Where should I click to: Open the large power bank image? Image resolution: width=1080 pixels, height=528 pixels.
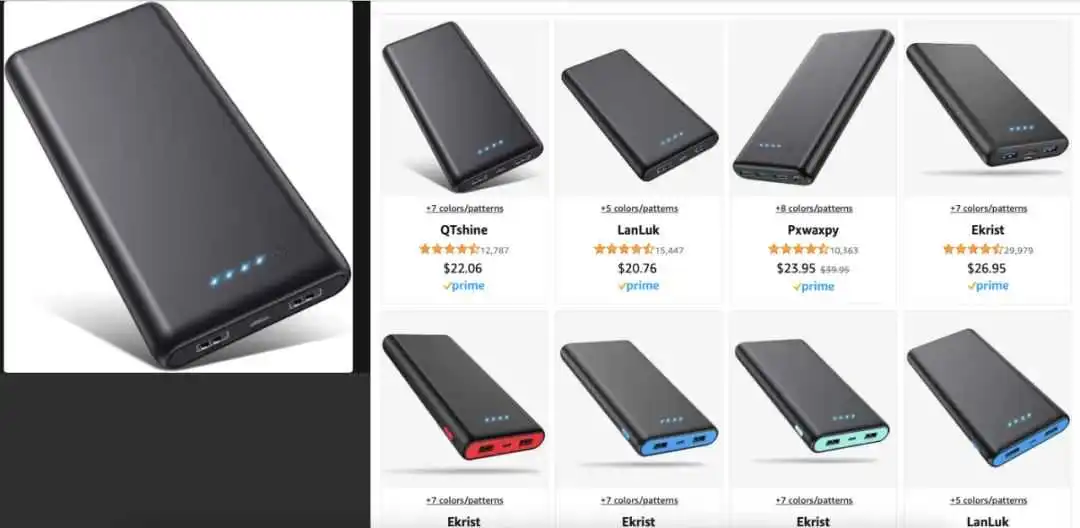click(178, 186)
